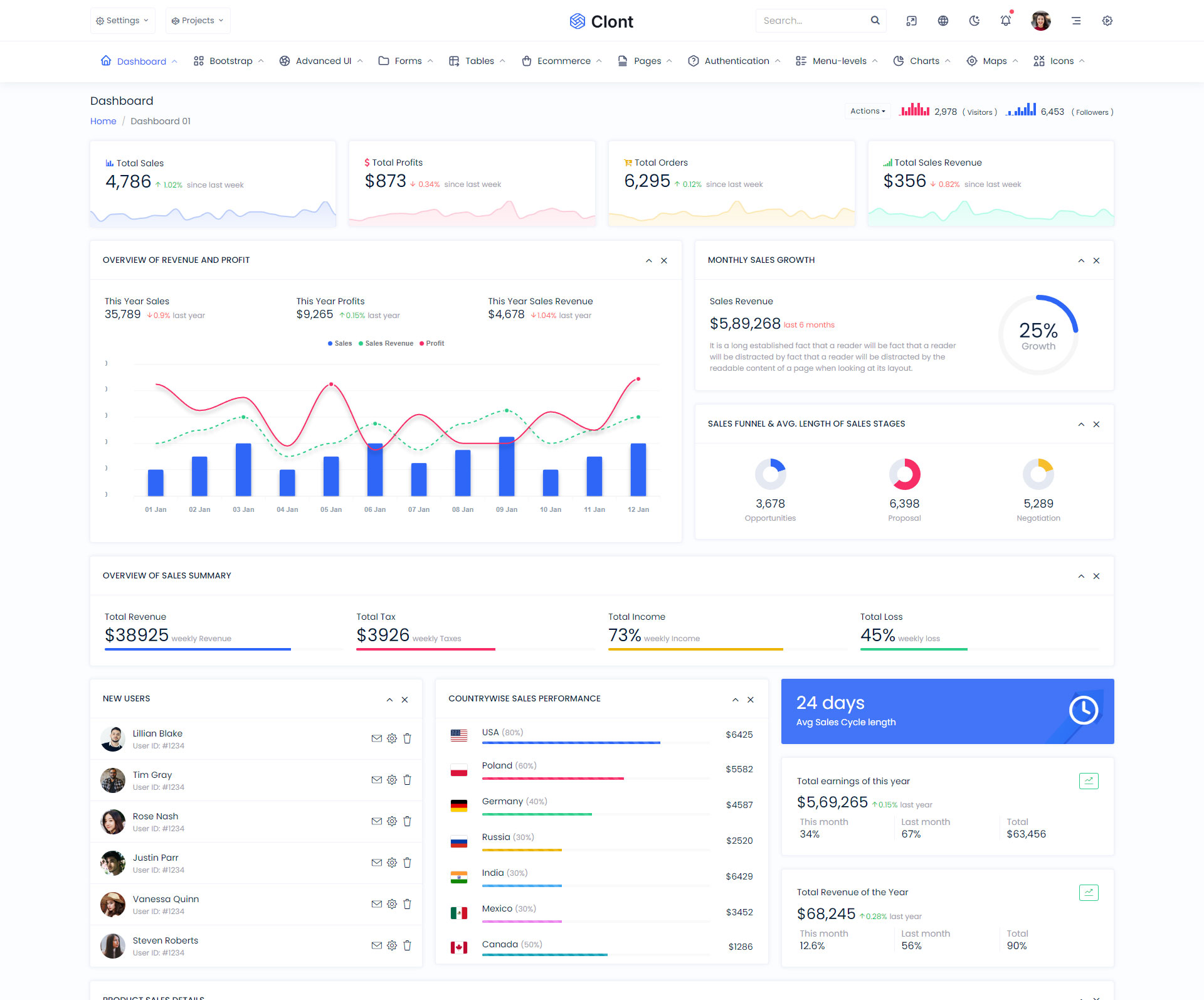
Task: Toggle the Profit legend in chart
Action: point(431,343)
